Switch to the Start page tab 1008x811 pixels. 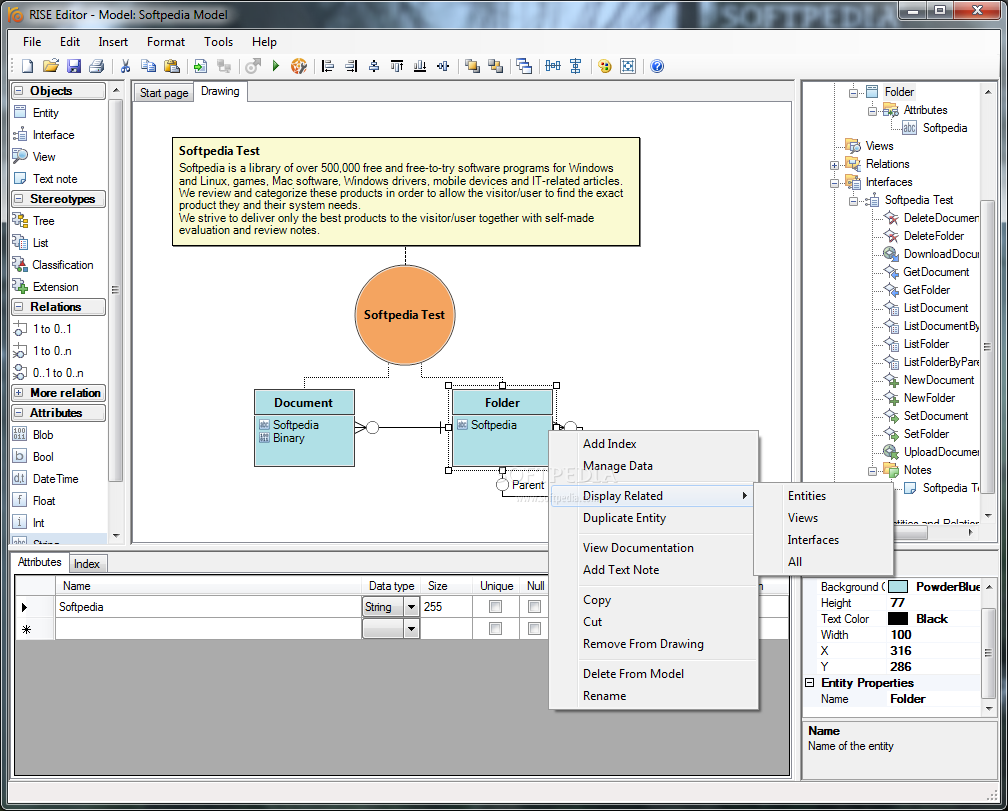[164, 93]
